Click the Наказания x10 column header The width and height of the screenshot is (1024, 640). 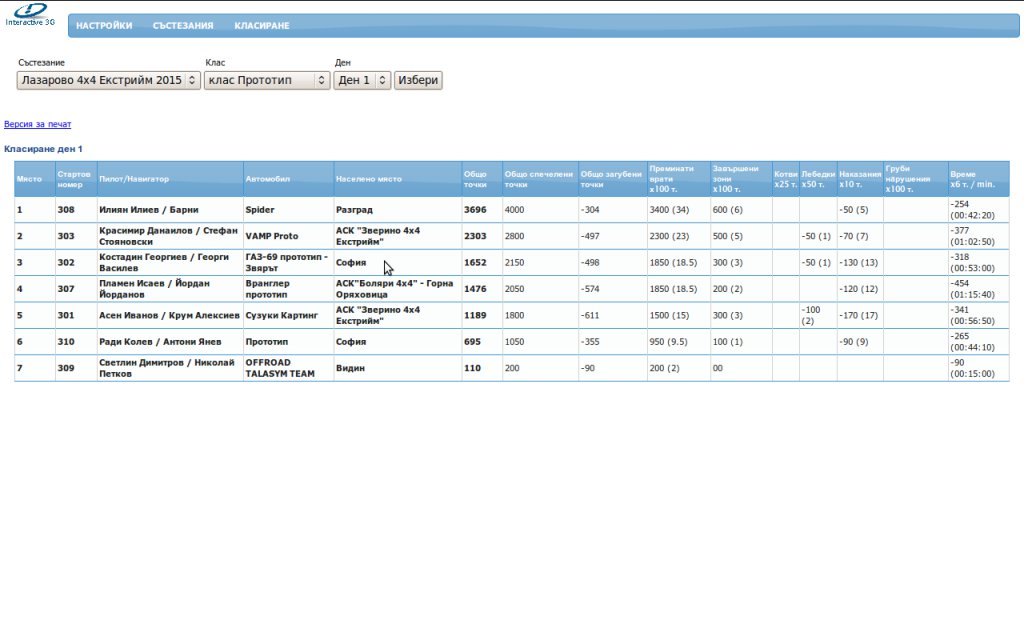tap(860, 179)
